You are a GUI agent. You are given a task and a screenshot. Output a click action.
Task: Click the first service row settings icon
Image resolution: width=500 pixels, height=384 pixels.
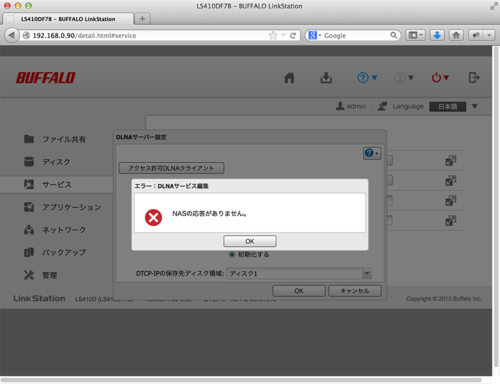pos(451,161)
